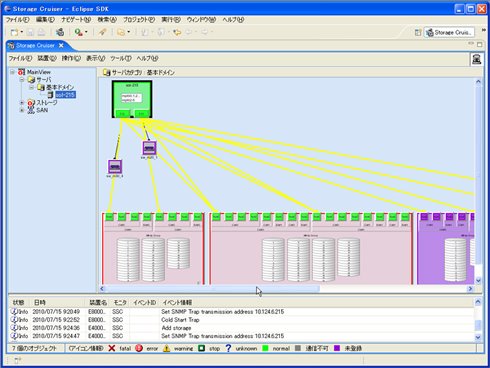Viewport: 490px width, 368px height.
Task: Click the green sol-215 server node in diagram
Action: coord(132,99)
